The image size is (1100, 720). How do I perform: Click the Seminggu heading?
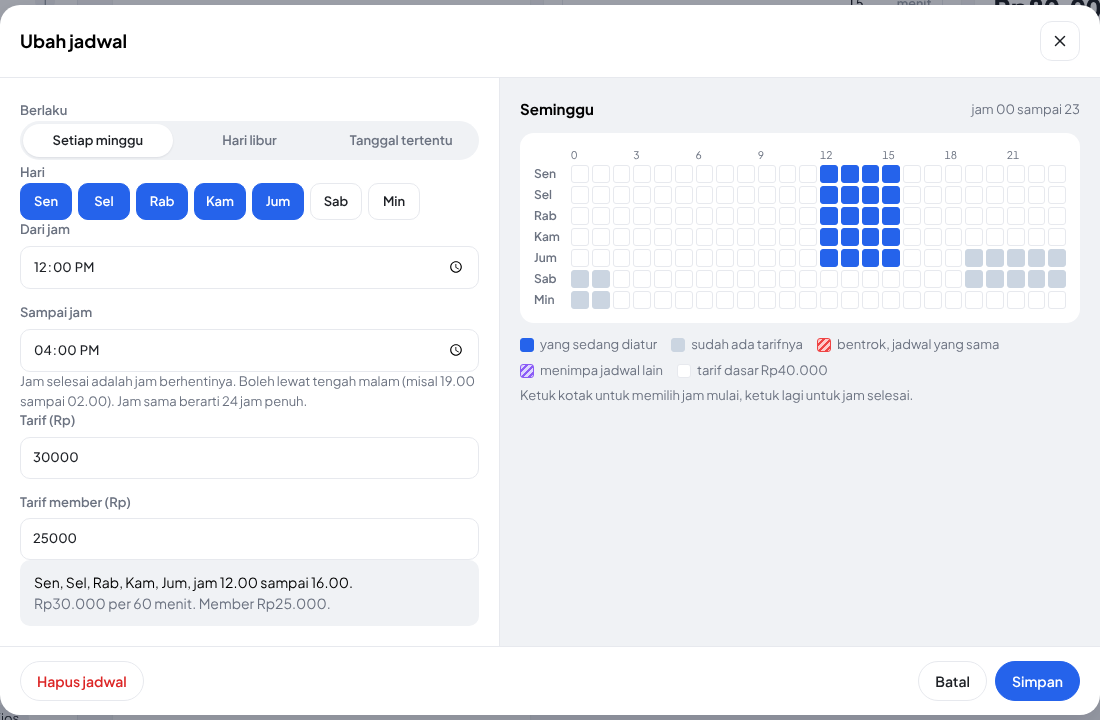pyautogui.click(x=557, y=109)
